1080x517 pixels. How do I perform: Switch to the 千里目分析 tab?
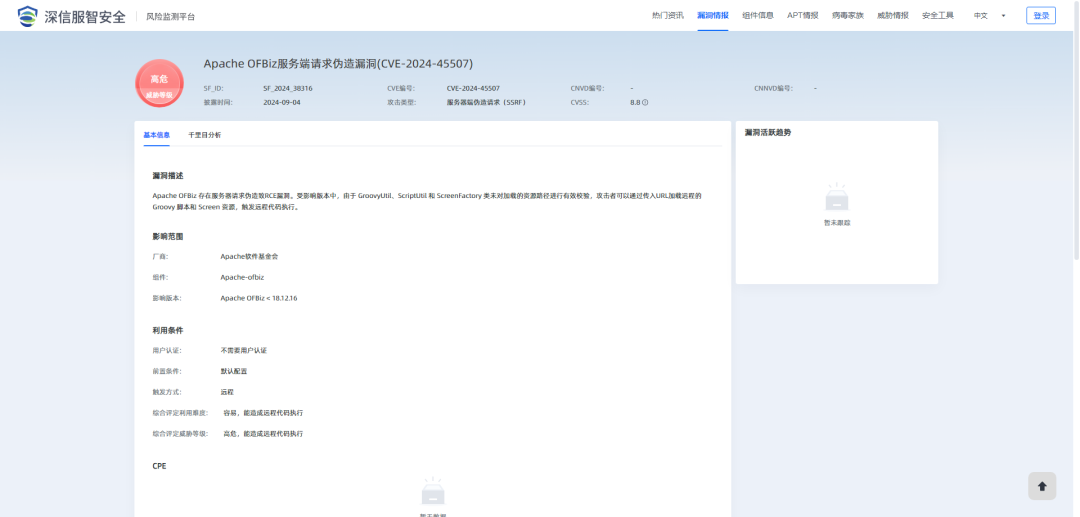[x=205, y=135]
